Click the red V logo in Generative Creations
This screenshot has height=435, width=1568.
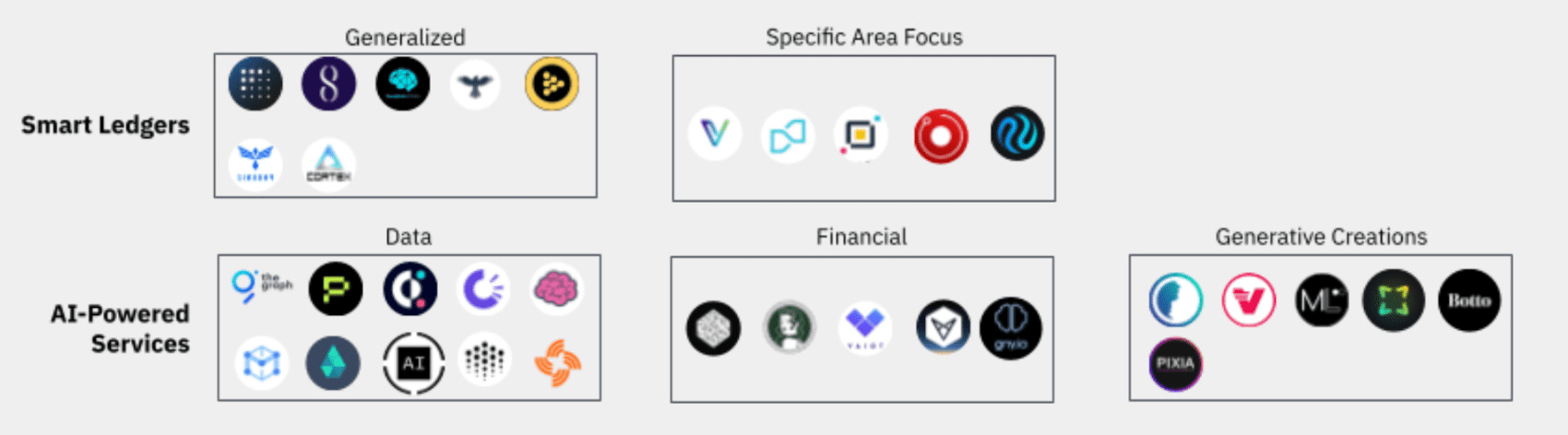[1249, 300]
